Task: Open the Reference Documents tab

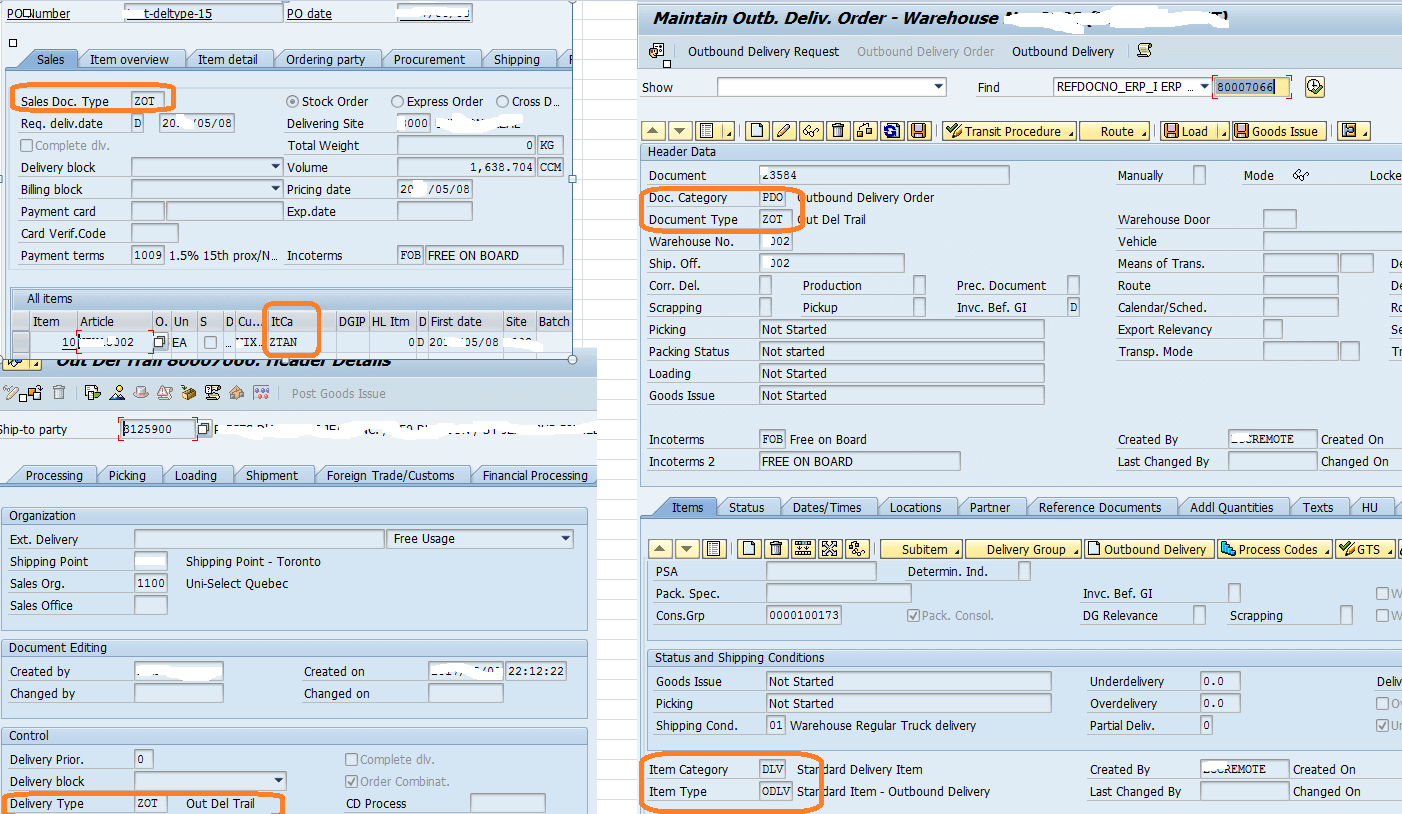Action: coord(1100,507)
